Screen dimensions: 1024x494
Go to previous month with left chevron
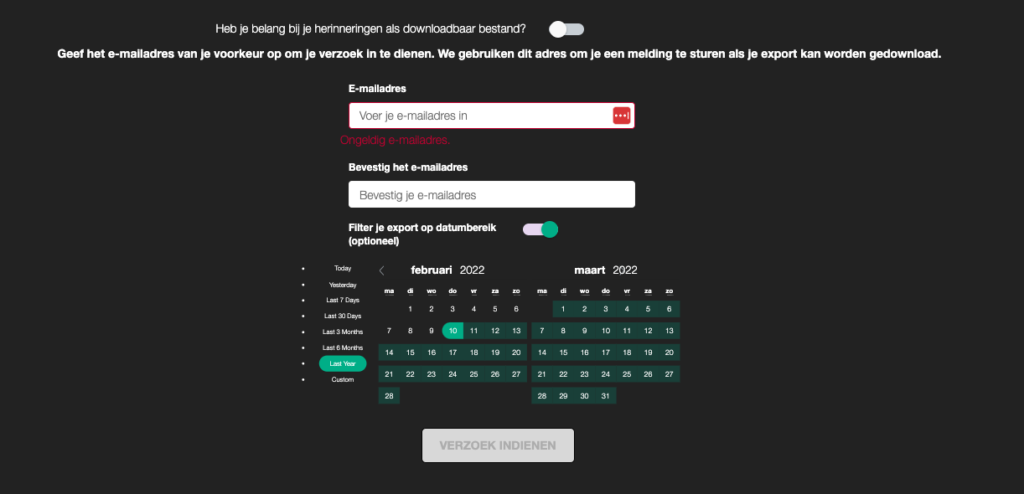[382, 270]
